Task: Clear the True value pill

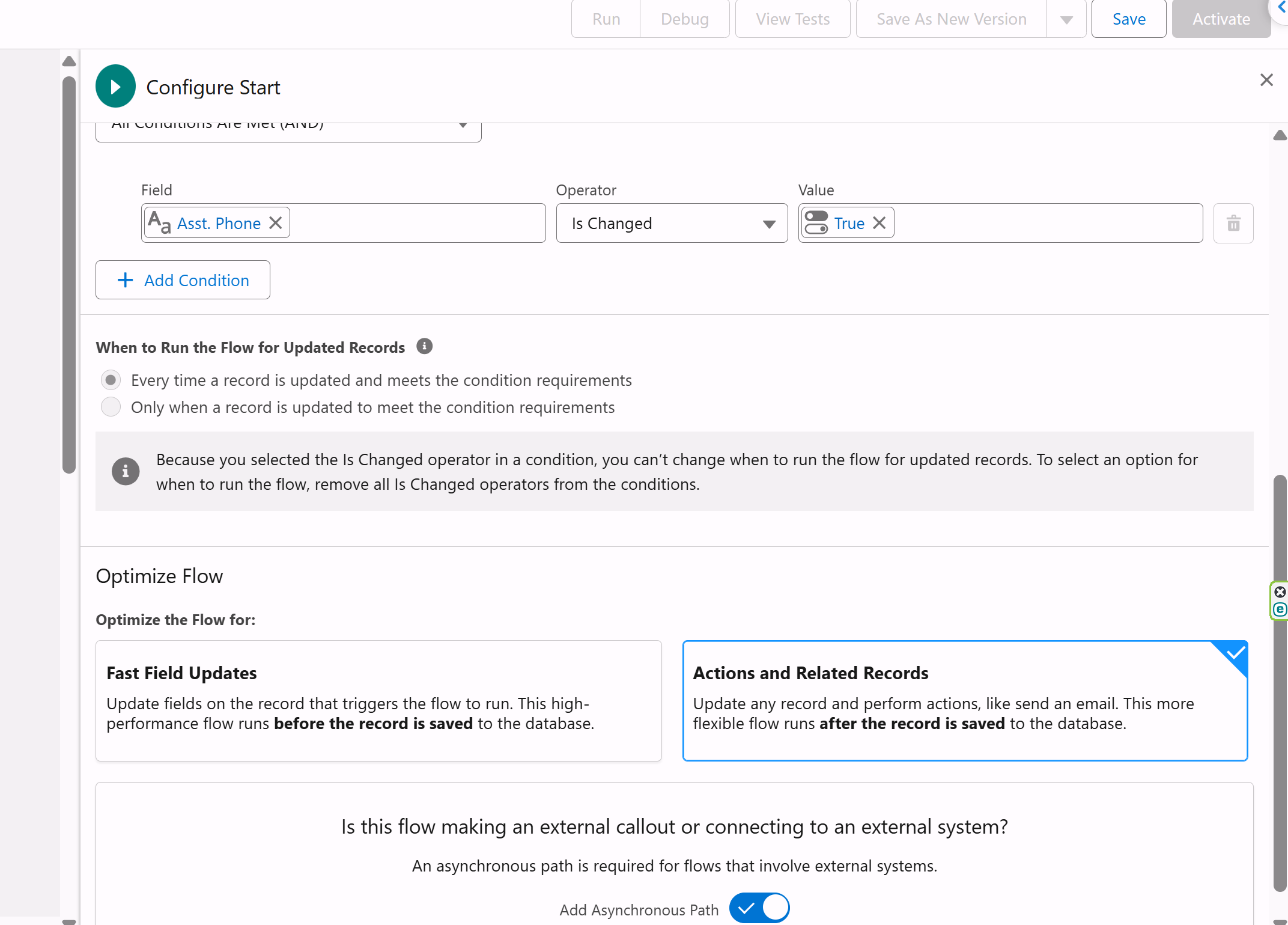Action: click(879, 223)
